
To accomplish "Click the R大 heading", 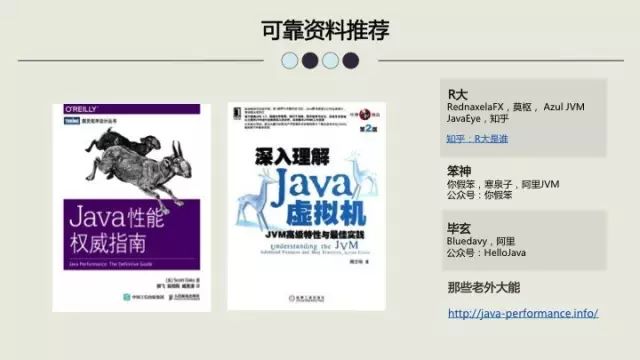I will click(458, 94).
